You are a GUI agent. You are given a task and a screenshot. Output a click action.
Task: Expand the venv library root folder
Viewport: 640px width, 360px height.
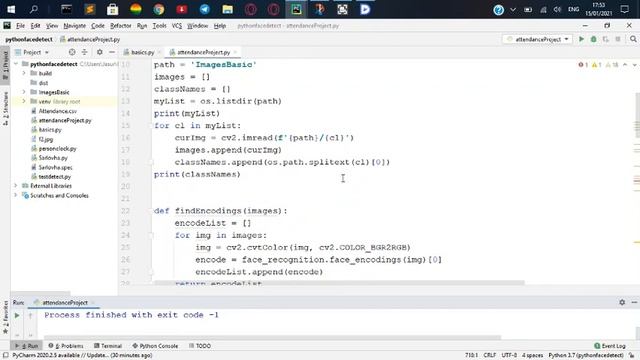click(x=24, y=102)
